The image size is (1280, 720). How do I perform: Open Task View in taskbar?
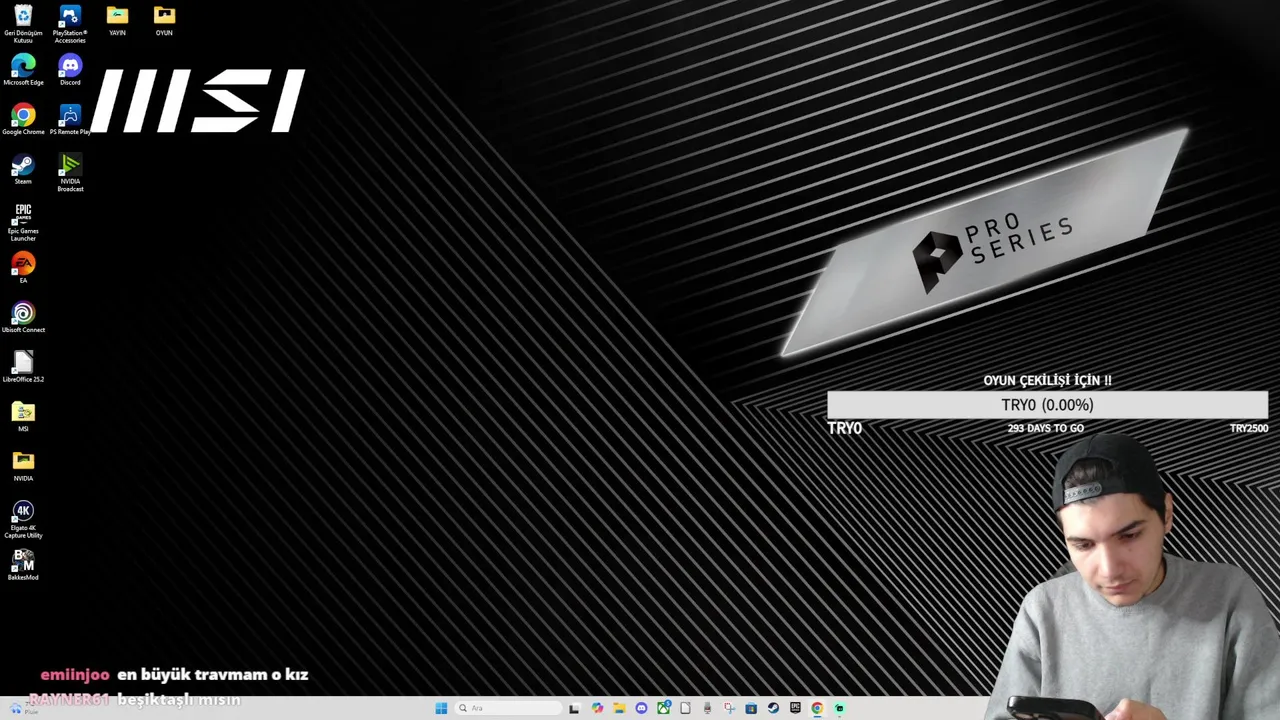[574, 708]
